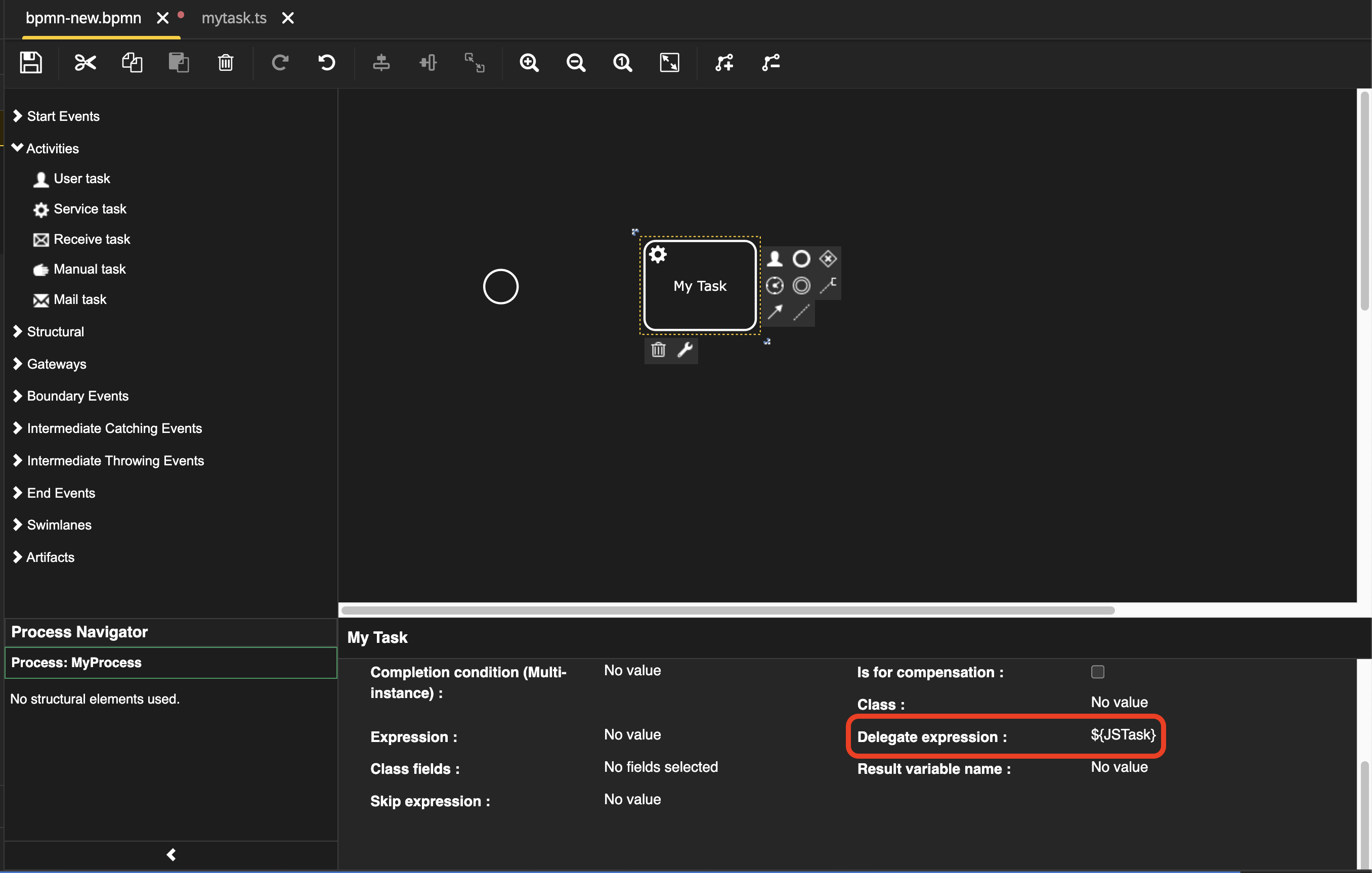This screenshot has height=873, width=1372.
Task: Click the scissors cut icon
Action: coord(85,62)
